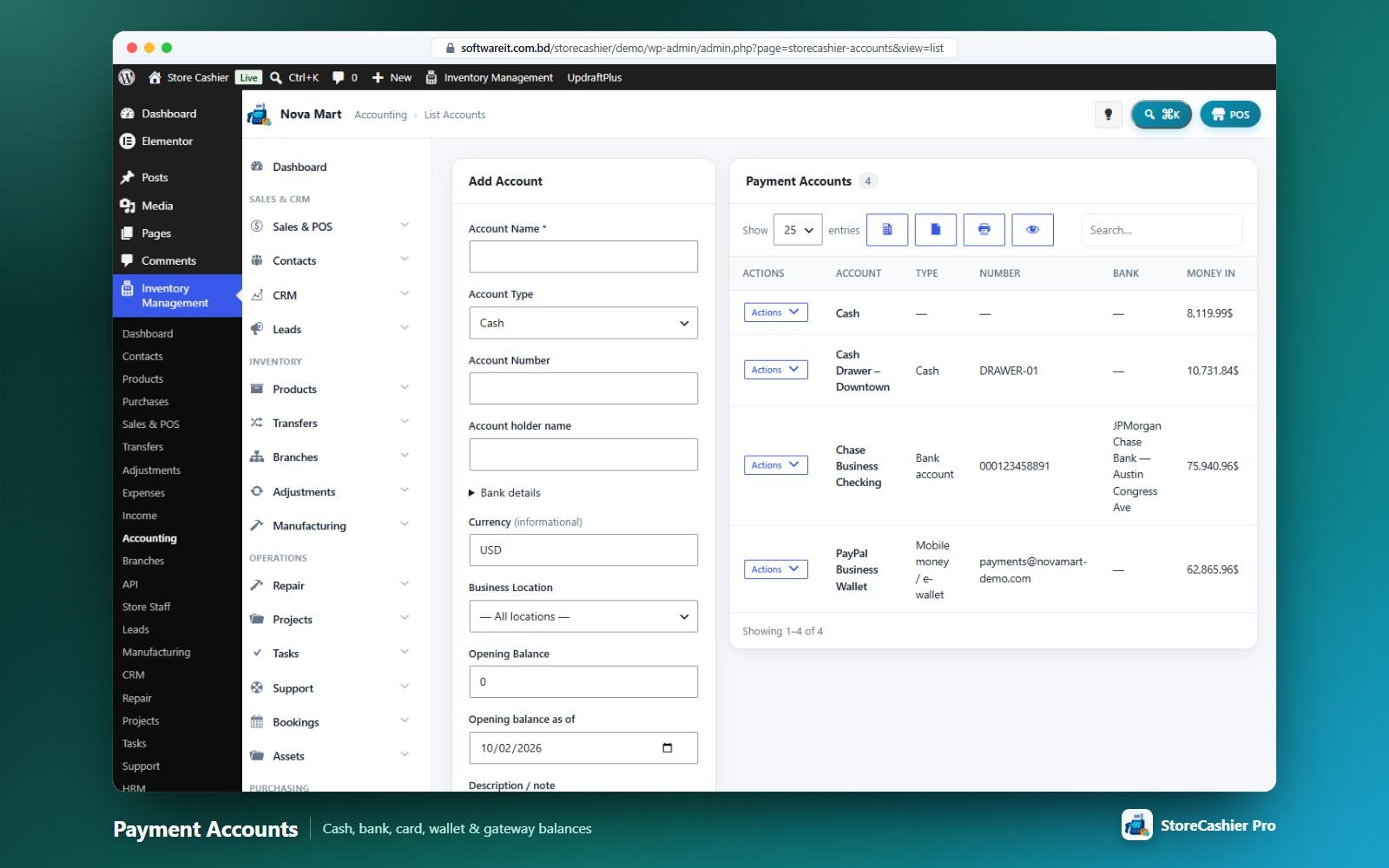Click the first export document icon button

click(887, 230)
